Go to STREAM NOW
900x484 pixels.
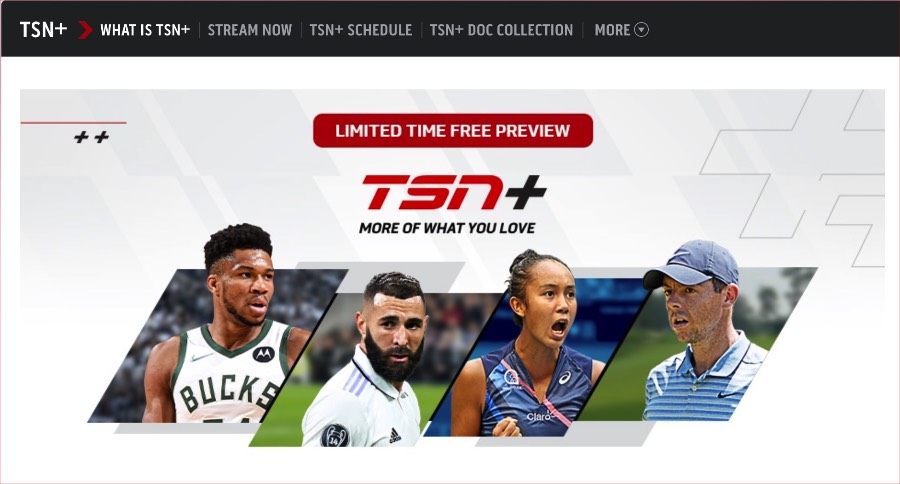[x=250, y=30]
